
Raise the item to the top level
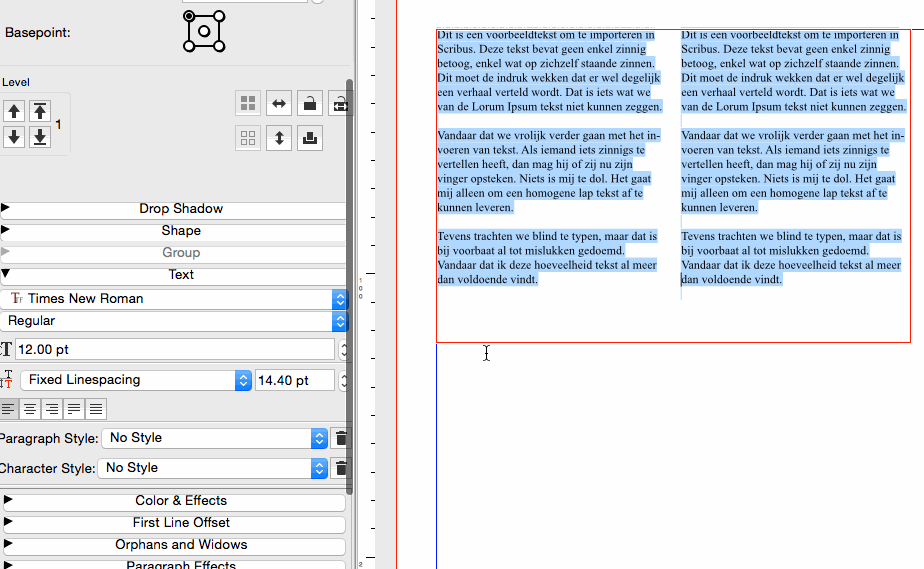click(39, 111)
